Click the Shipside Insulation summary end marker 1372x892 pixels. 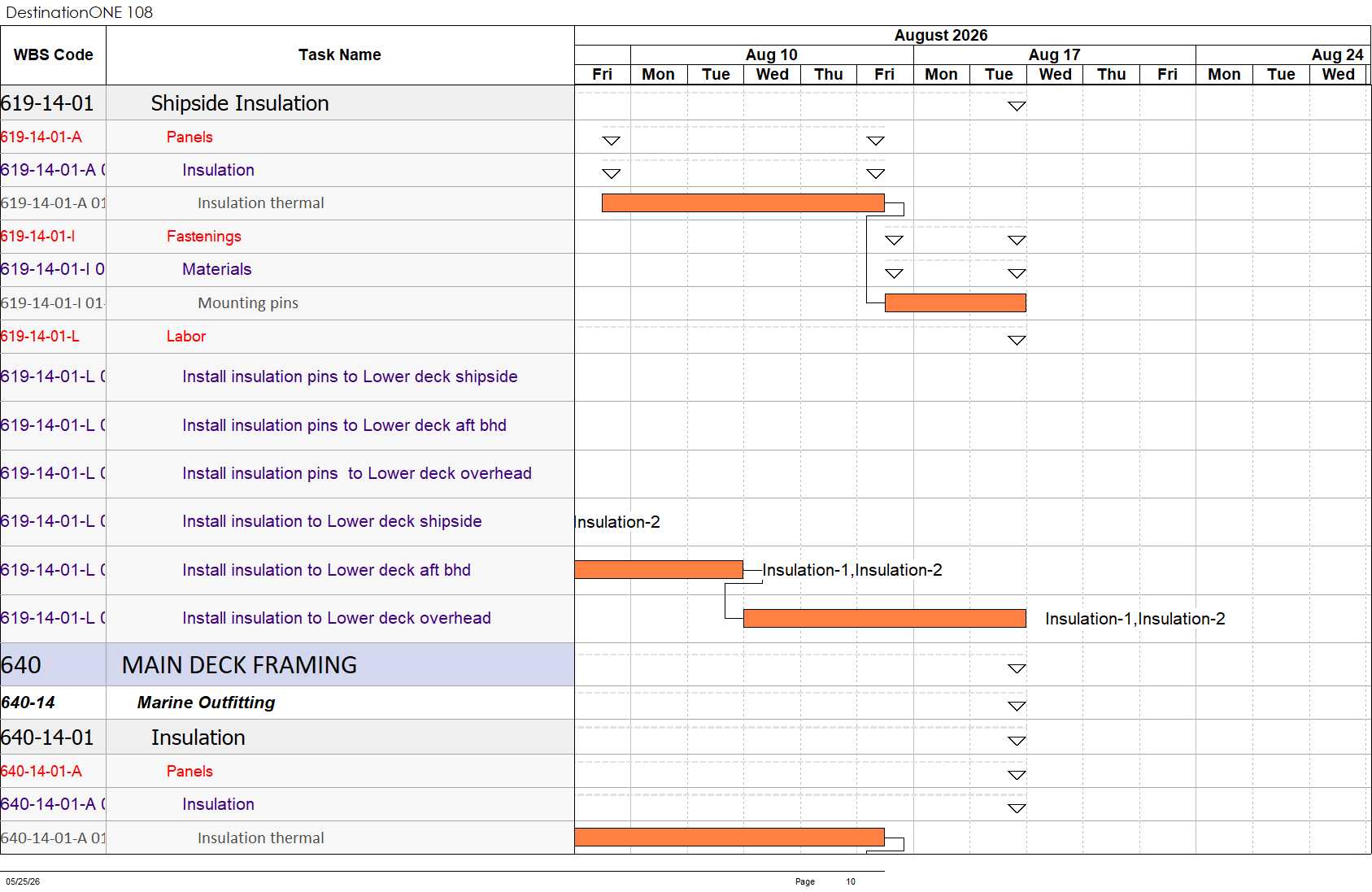1017,107
